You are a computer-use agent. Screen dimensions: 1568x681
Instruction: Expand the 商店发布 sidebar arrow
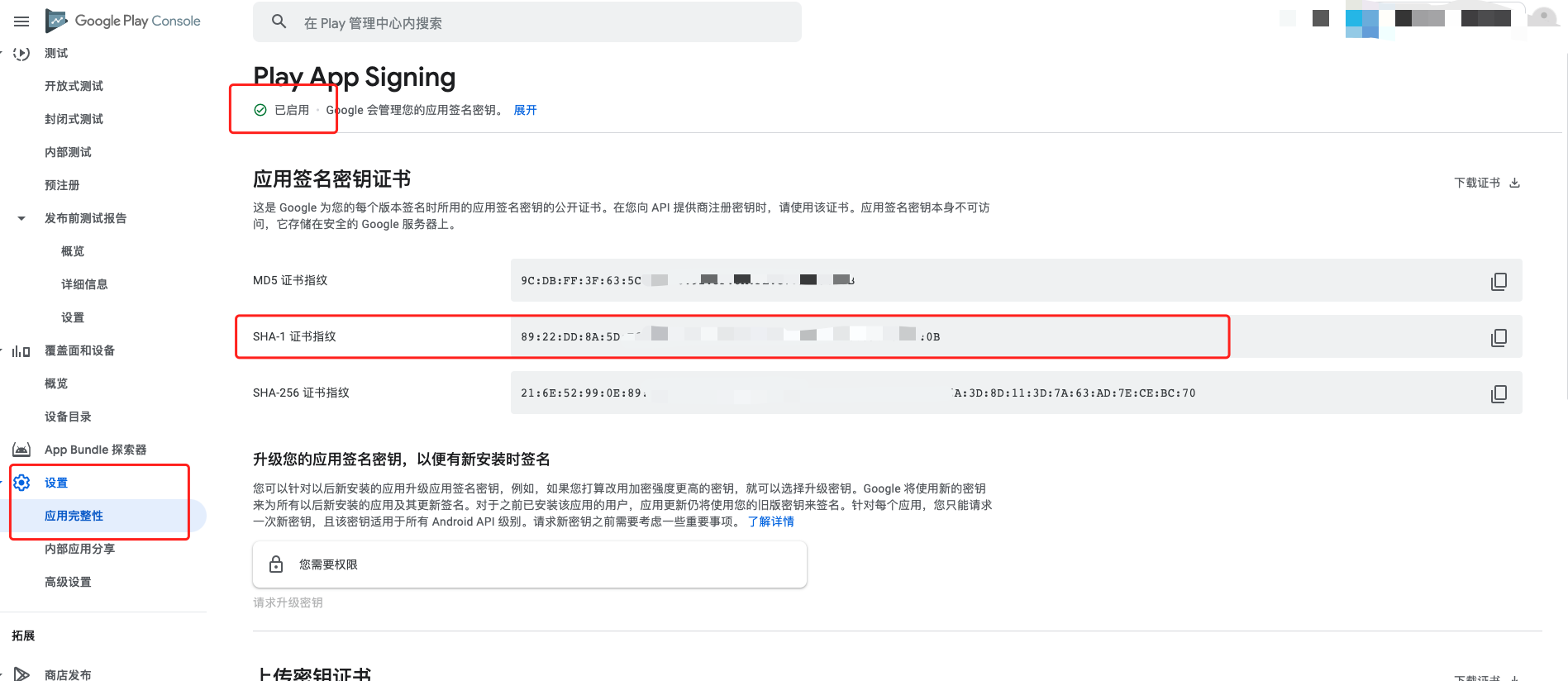[2, 674]
